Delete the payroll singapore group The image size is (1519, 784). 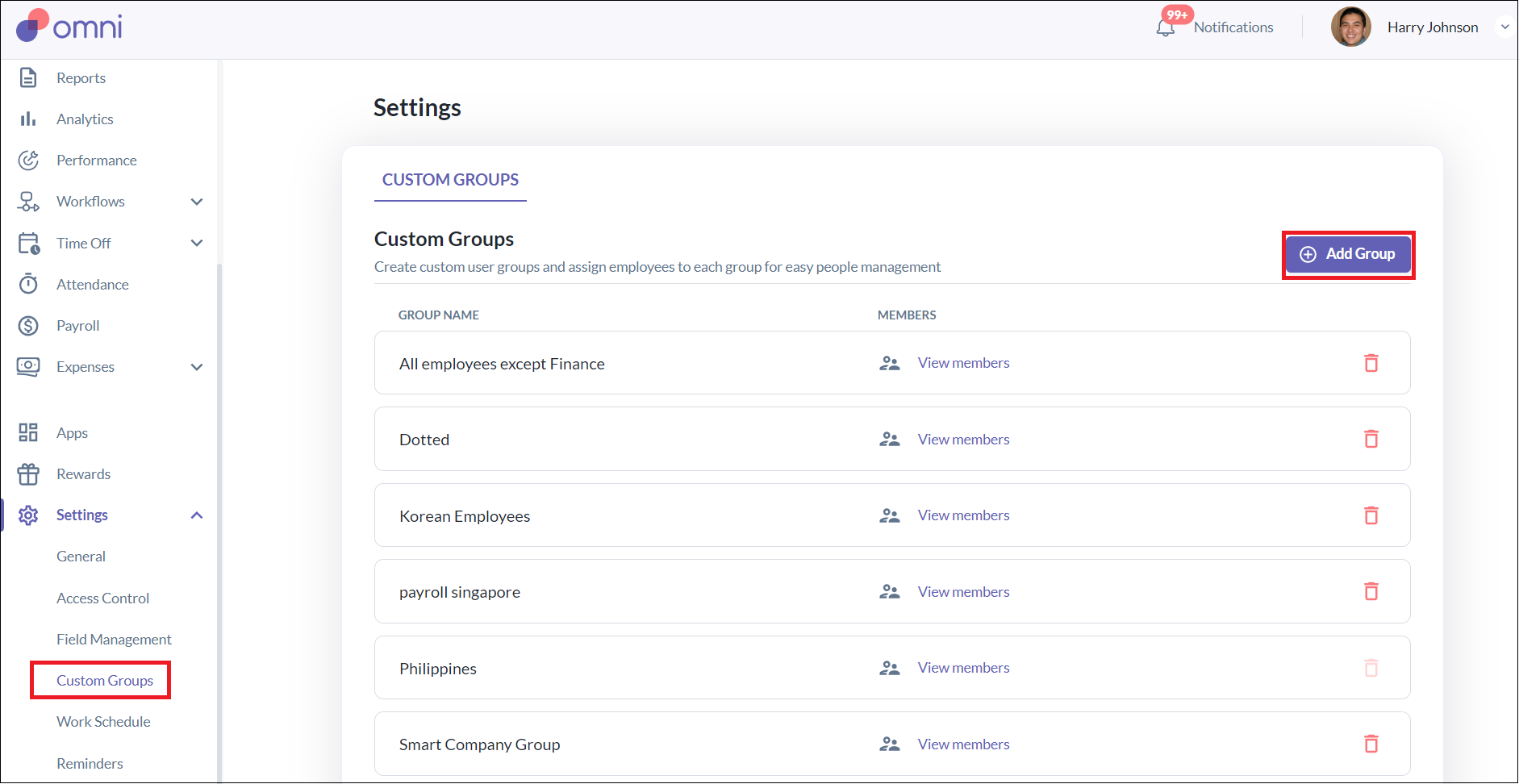coord(1371,591)
